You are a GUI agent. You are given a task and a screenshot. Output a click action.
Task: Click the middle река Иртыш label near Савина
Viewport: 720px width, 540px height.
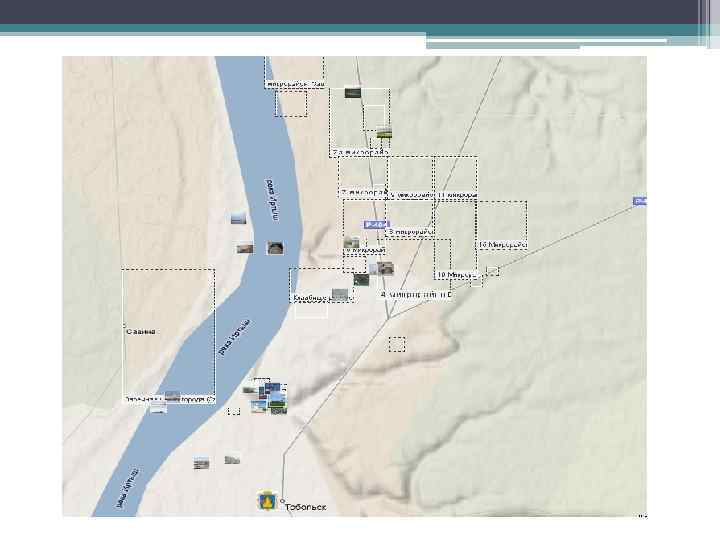[x=235, y=338]
